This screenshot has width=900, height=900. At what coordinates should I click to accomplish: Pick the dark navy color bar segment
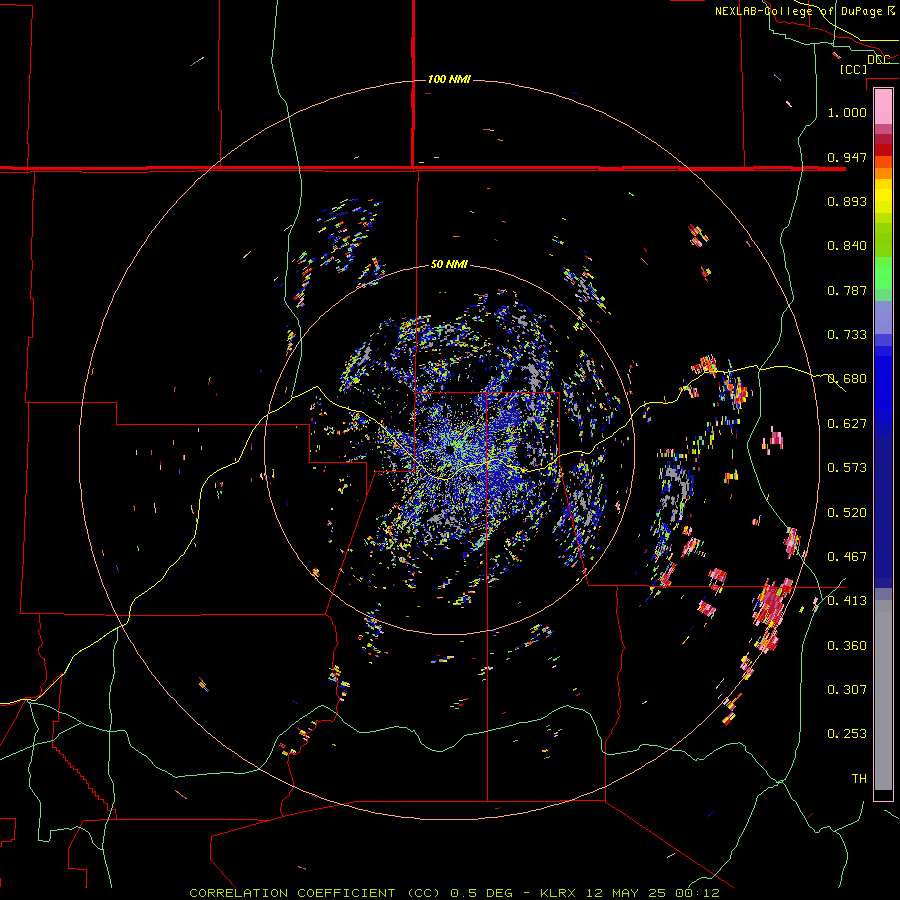883,511
